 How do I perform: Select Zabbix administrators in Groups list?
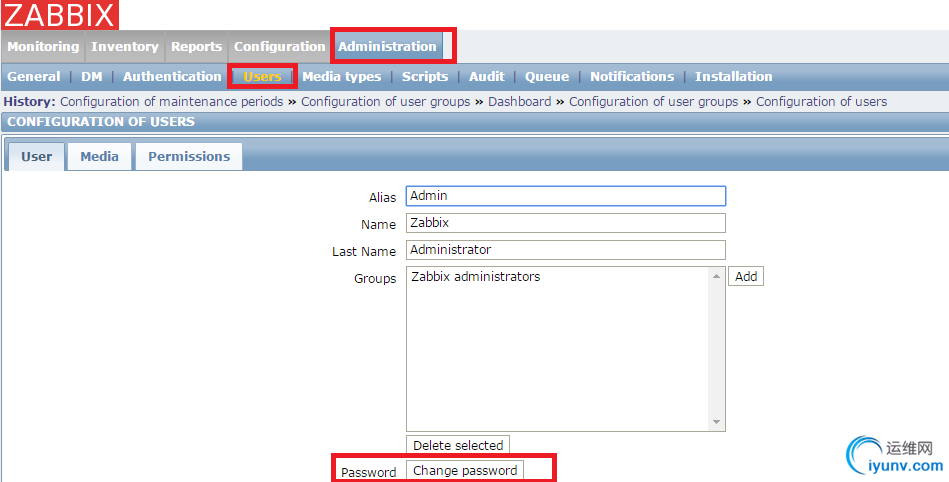coord(476,277)
